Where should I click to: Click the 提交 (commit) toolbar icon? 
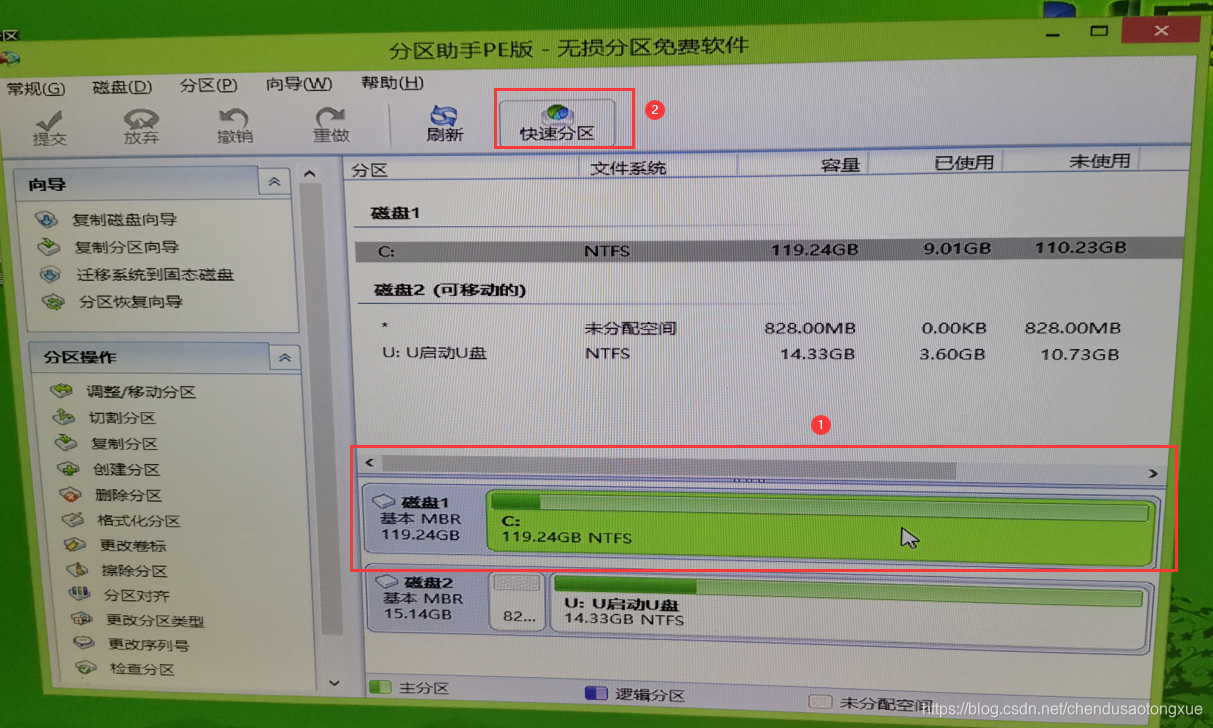pos(49,126)
